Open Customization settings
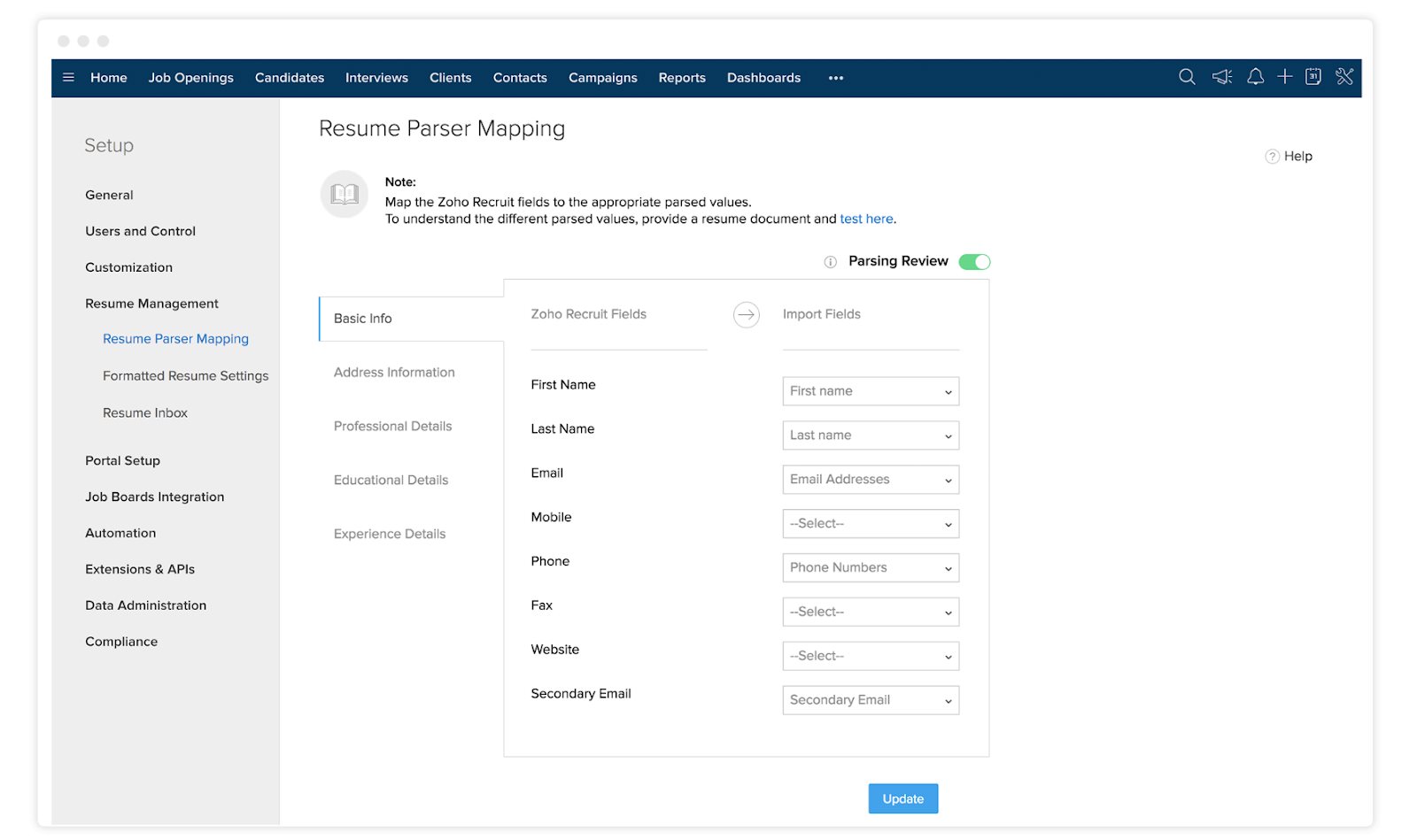Viewport: 1417px width, 840px height. (x=128, y=268)
